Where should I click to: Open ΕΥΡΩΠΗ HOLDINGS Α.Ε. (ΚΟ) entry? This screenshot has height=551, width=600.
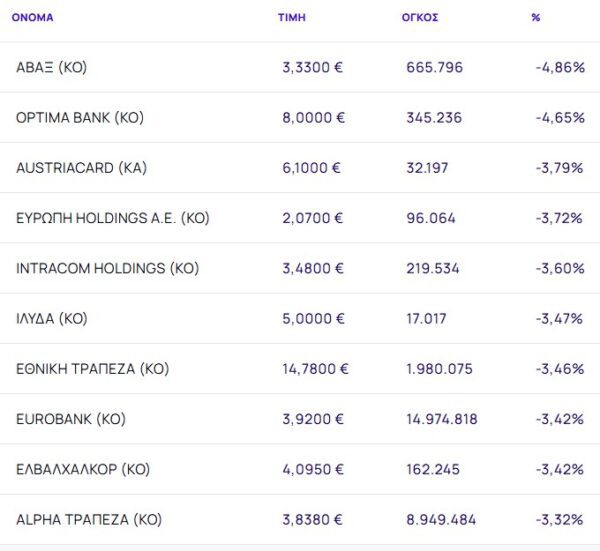click(113, 218)
